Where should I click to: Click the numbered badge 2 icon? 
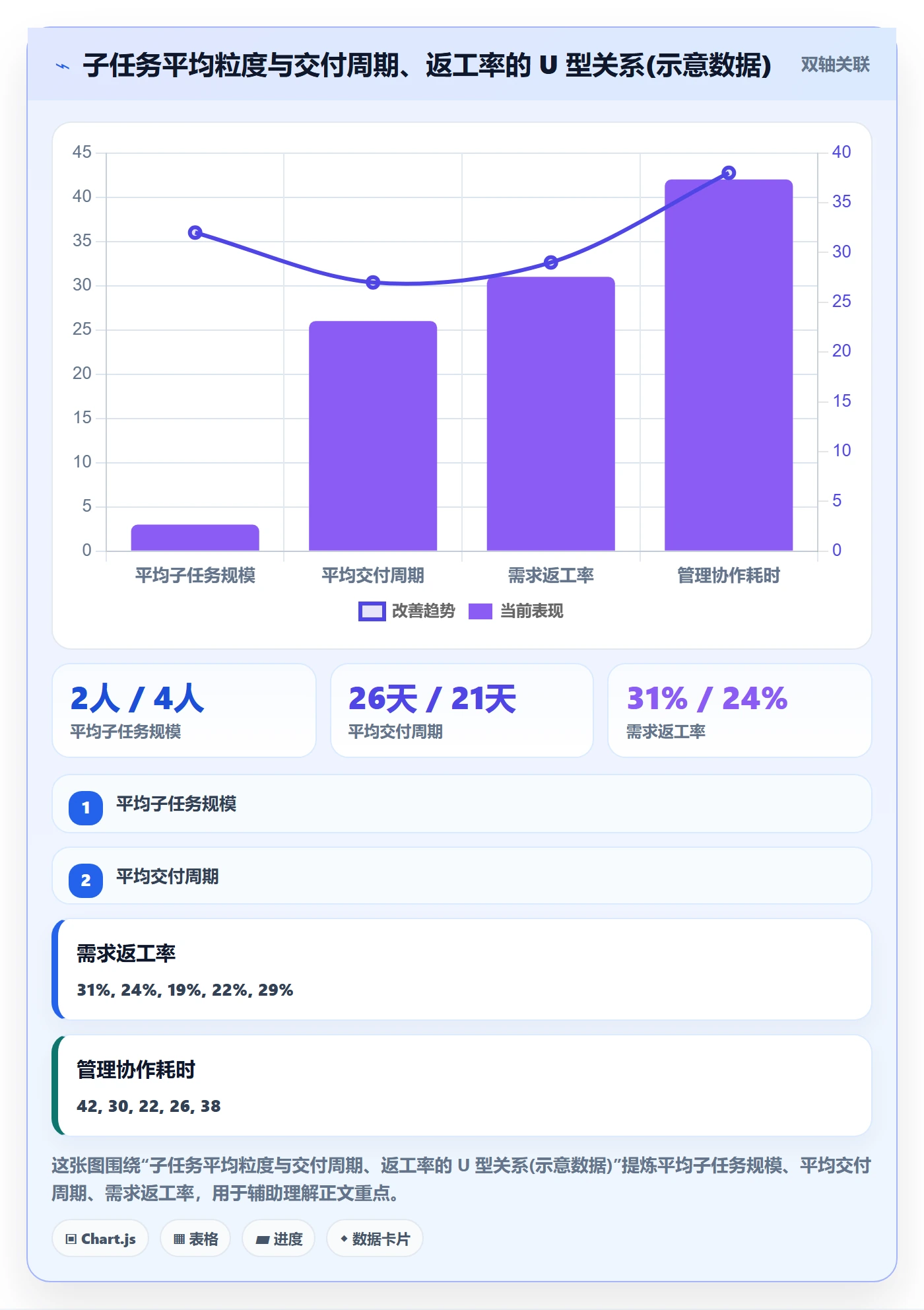pyautogui.click(x=86, y=880)
